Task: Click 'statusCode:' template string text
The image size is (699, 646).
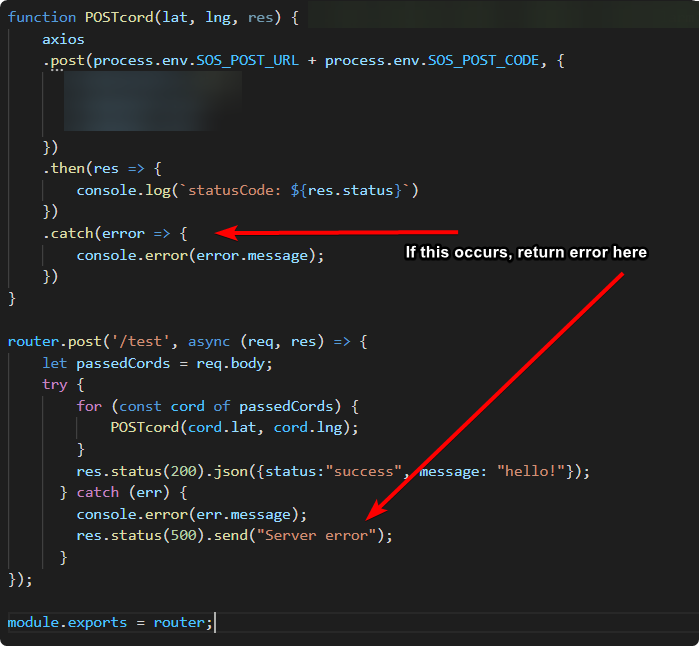Action: (234, 190)
